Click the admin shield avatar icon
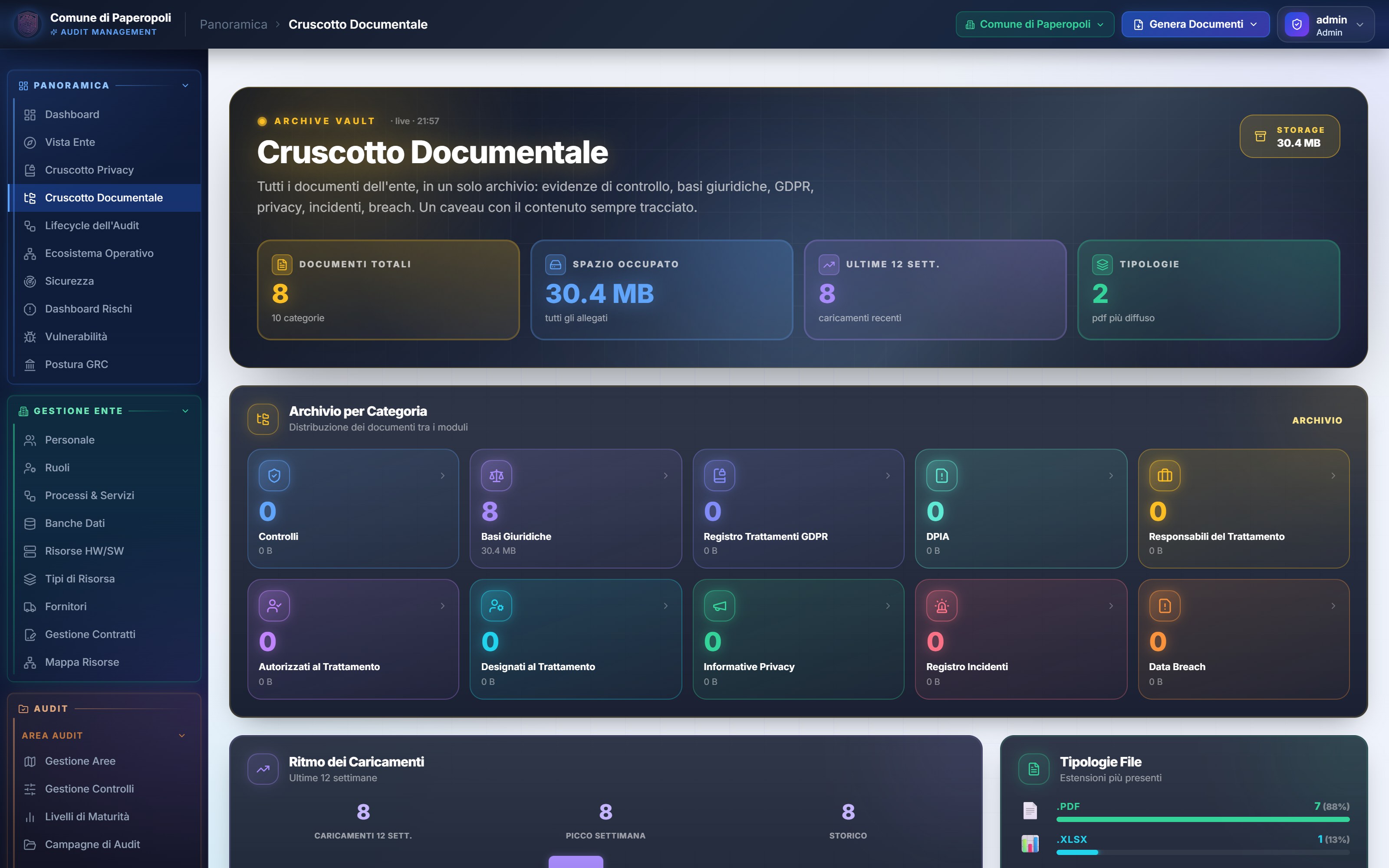The width and height of the screenshot is (1389, 868). pos(1297,25)
